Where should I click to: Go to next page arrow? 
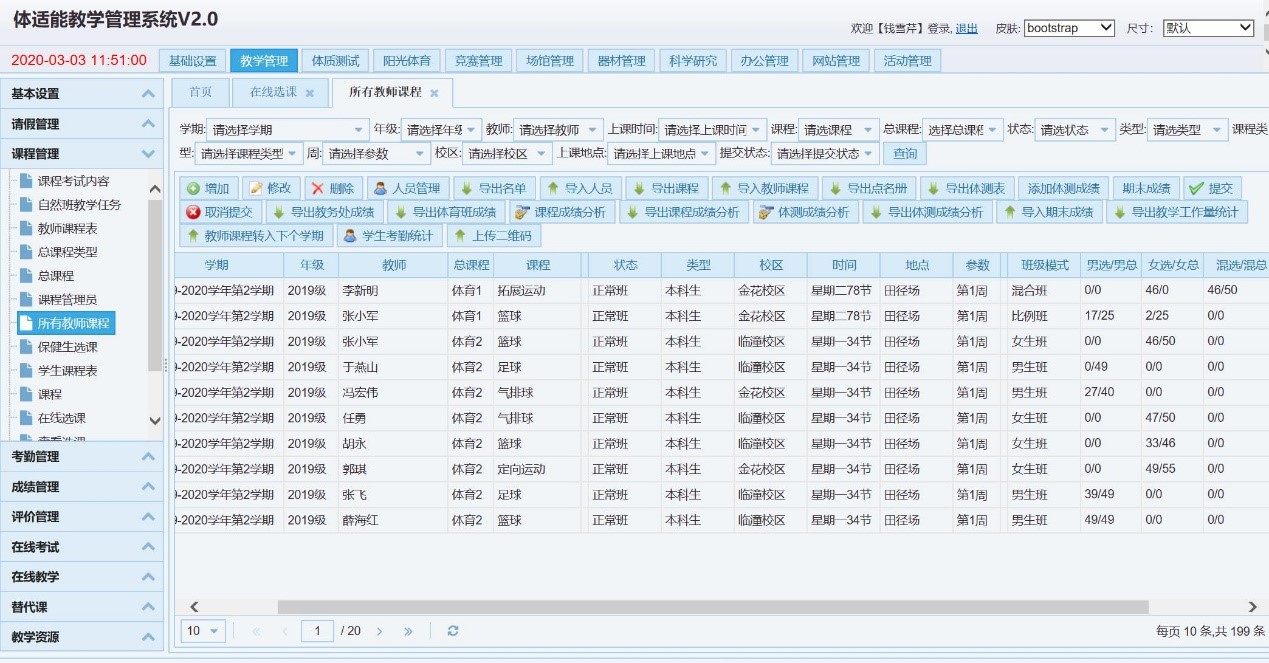379,631
